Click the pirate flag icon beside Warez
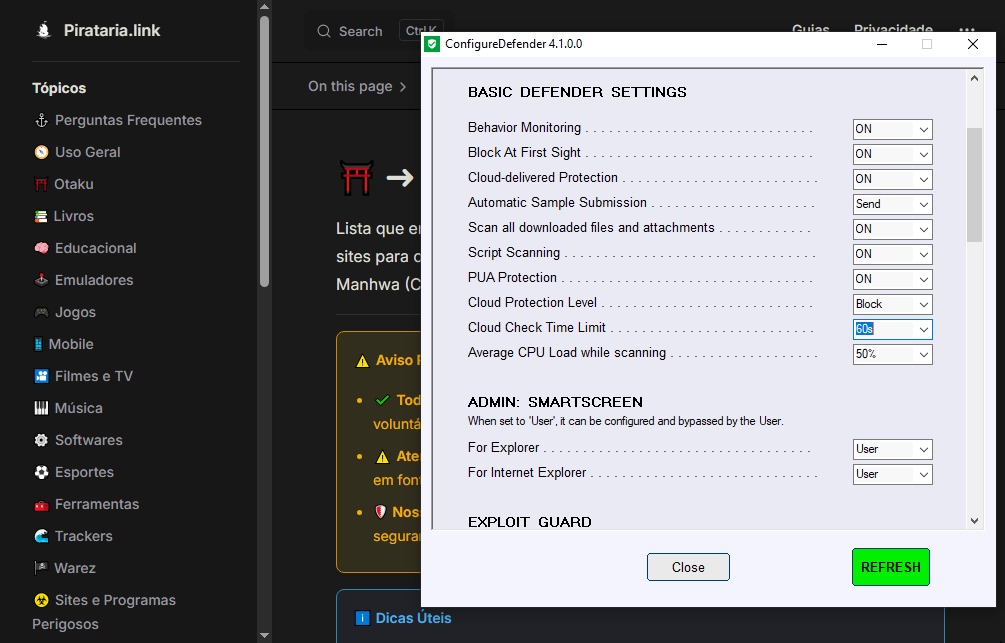The height and width of the screenshot is (643, 1005). click(41, 568)
